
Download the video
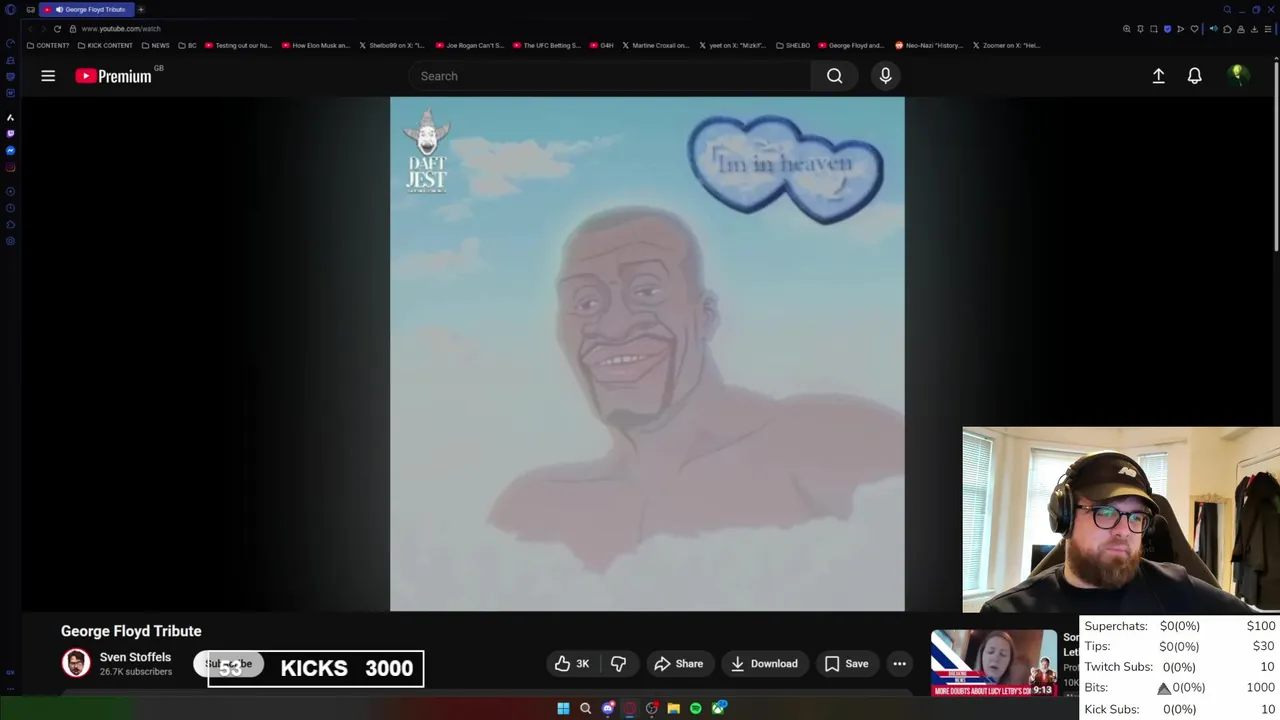tap(764, 664)
